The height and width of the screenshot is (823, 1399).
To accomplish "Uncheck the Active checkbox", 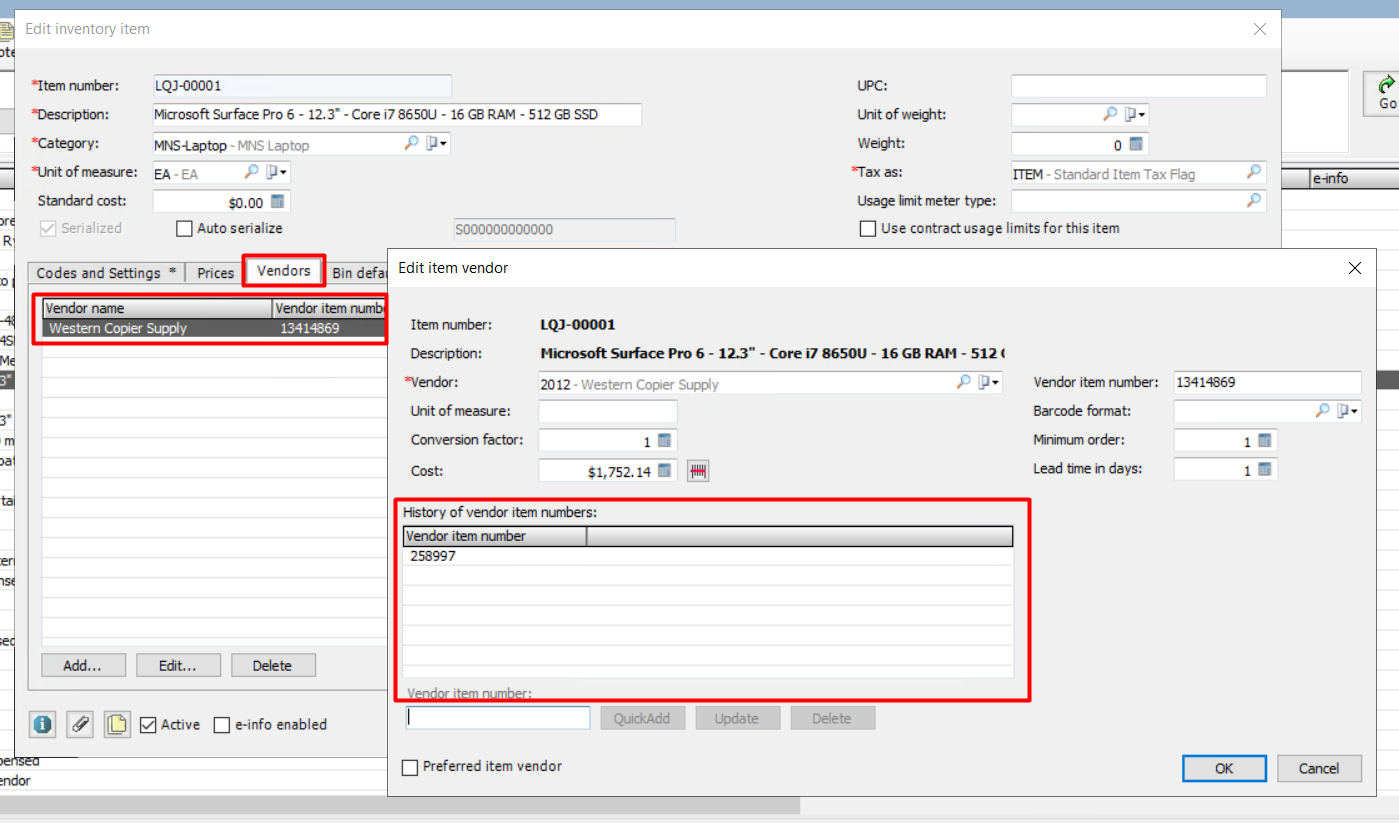I will (x=148, y=725).
